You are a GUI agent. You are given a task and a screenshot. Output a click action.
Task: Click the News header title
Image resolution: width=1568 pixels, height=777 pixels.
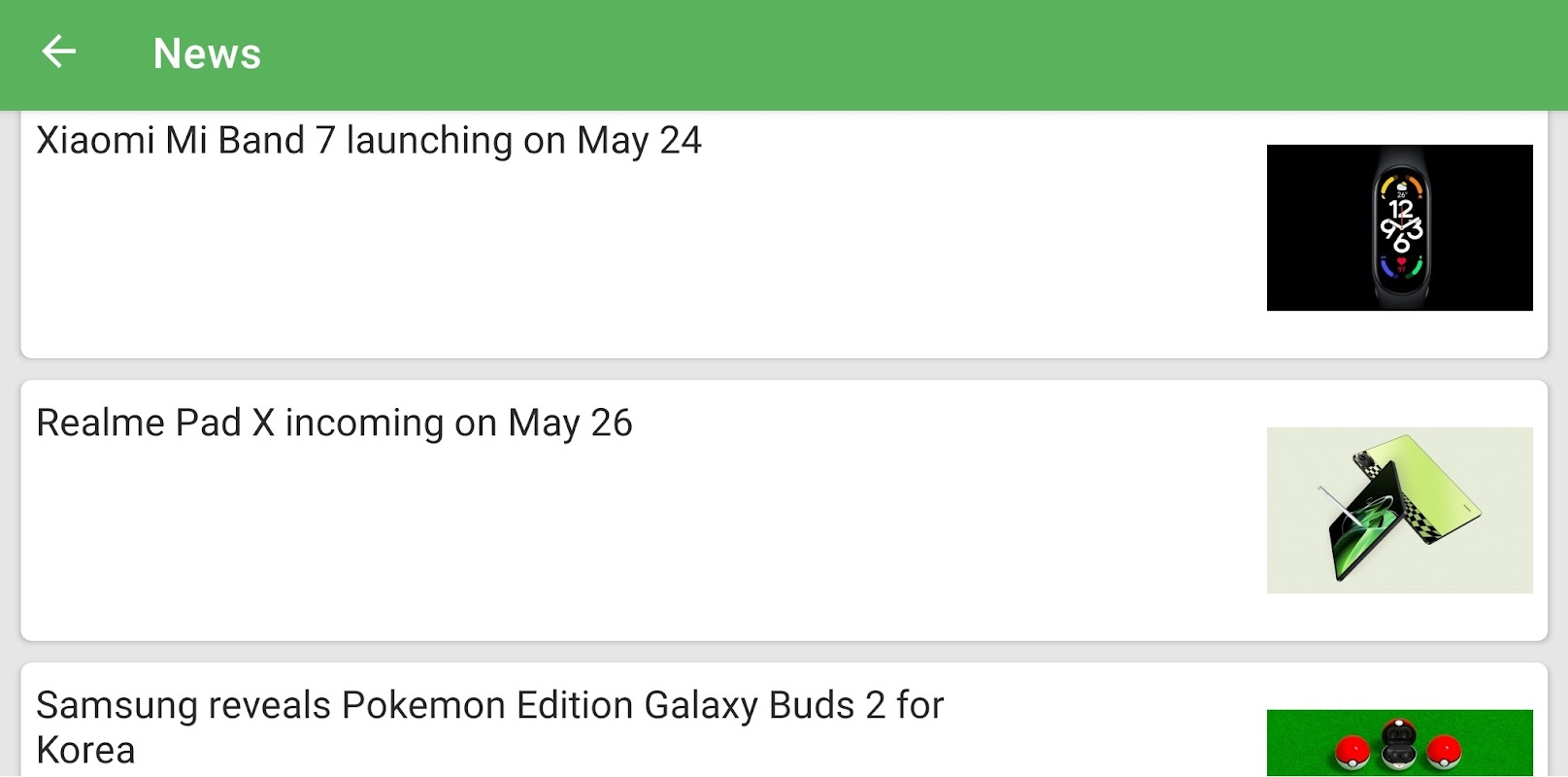[207, 53]
